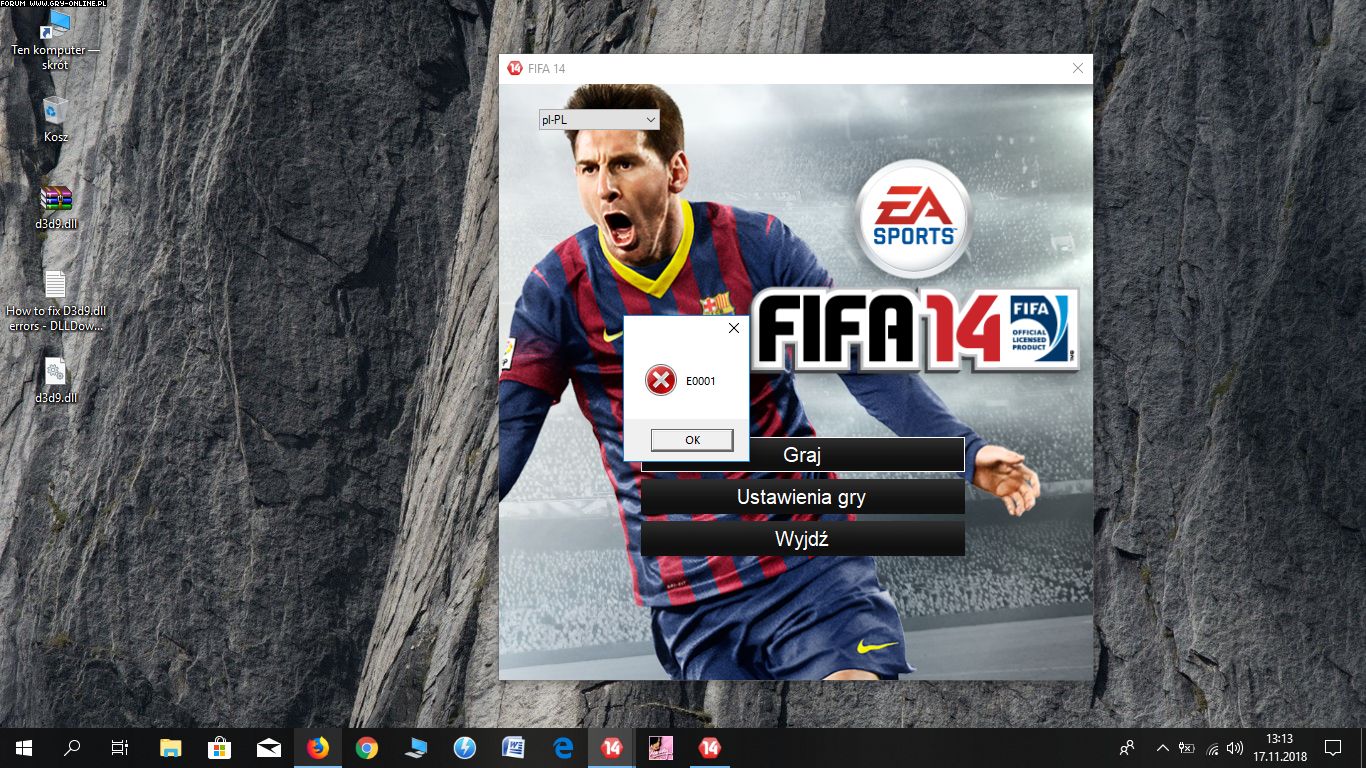Click the Graj button in FIFA launcher
1366x768 pixels.
[803, 455]
